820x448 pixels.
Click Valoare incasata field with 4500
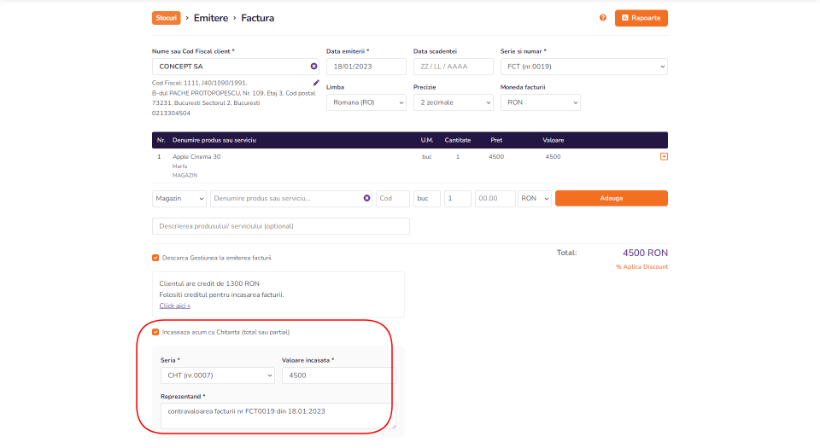pos(339,375)
